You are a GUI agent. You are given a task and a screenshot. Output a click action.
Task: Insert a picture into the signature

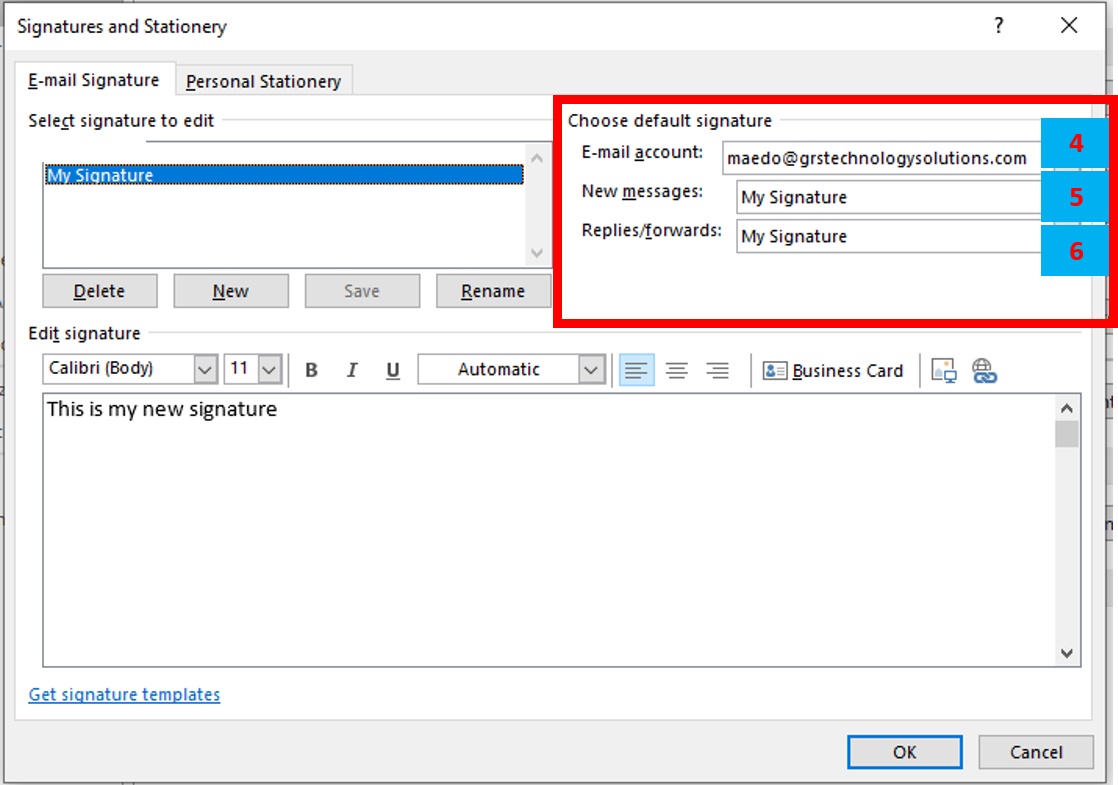(942, 369)
